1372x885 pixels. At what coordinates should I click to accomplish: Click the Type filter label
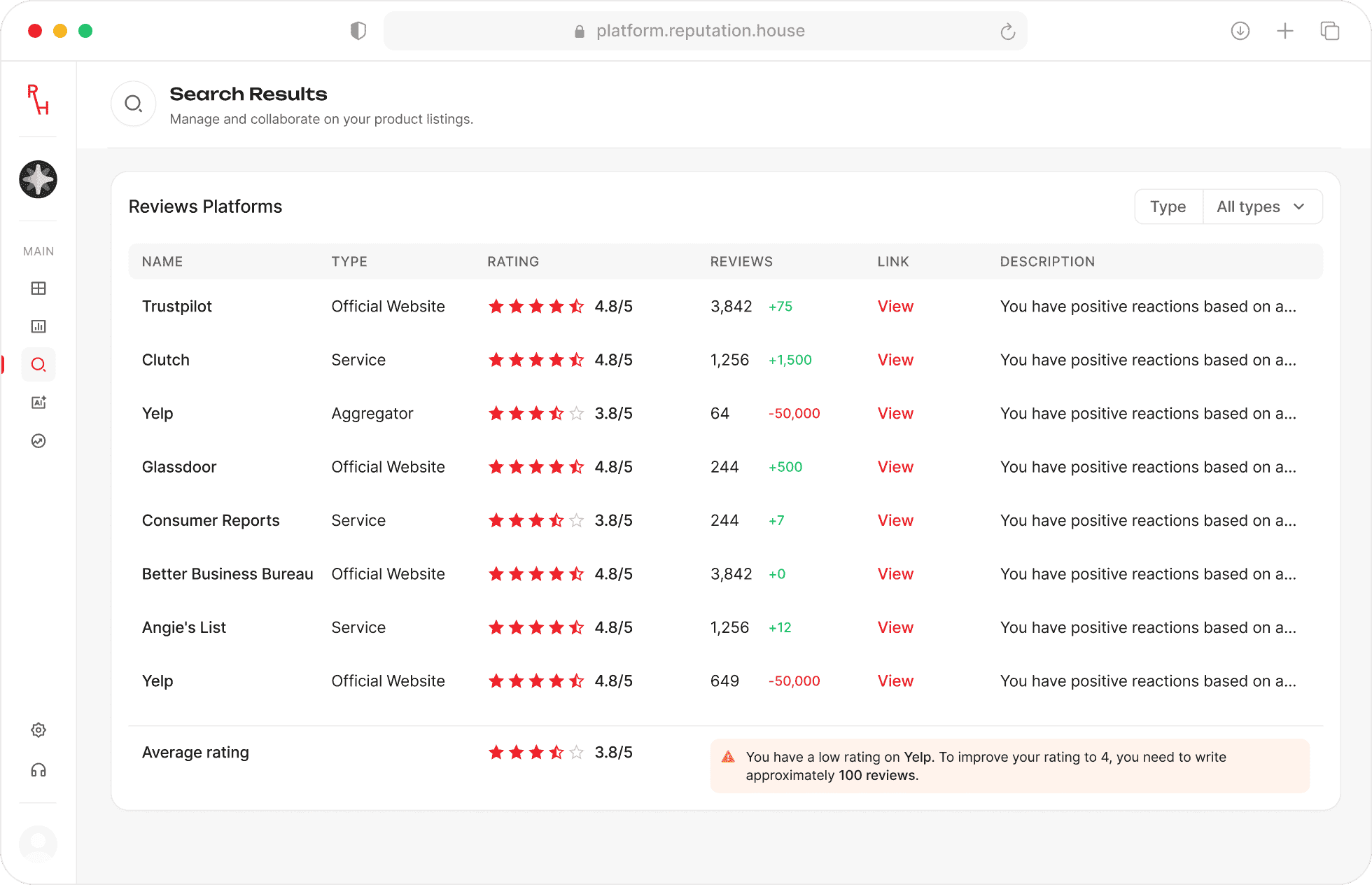click(x=1168, y=207)
